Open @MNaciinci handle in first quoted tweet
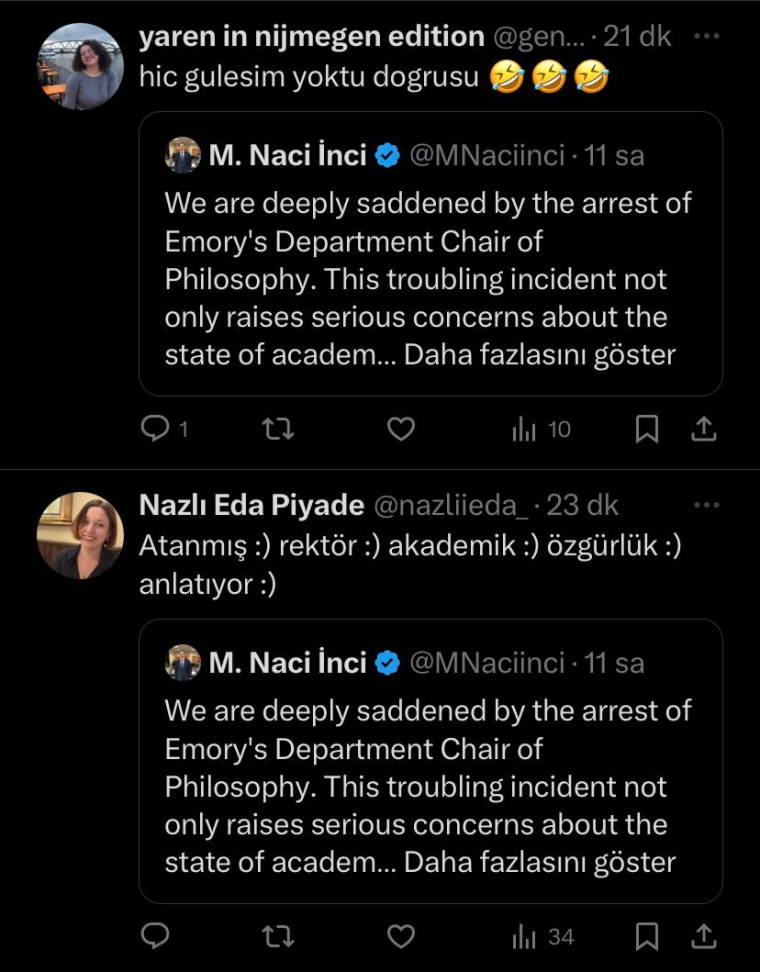760x972 pixels. (x=487, y=156)
